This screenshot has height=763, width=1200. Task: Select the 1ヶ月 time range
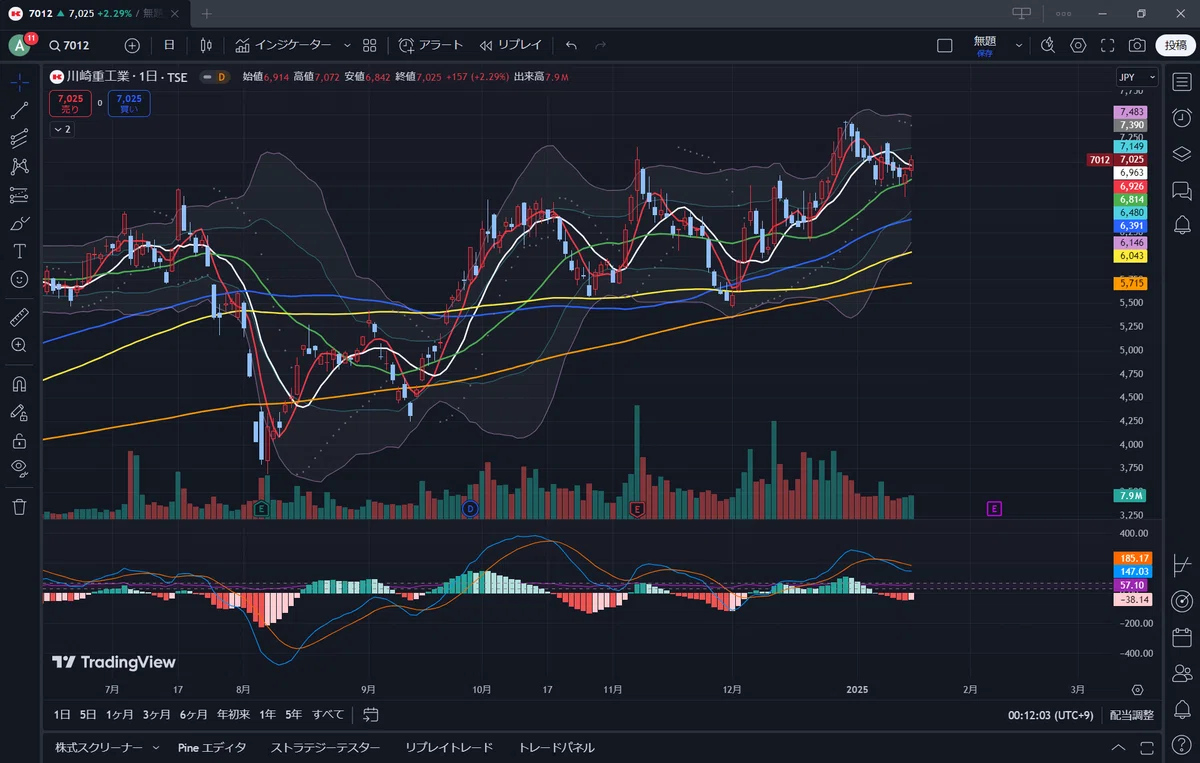(x=119, y=715)
